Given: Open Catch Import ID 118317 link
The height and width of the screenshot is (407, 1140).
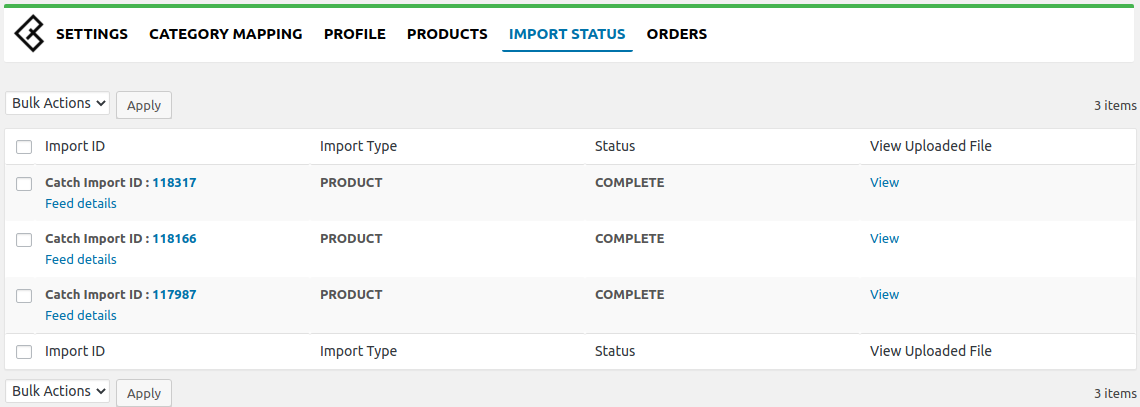Looking at the screenshot, I should (x=174, y=183).
